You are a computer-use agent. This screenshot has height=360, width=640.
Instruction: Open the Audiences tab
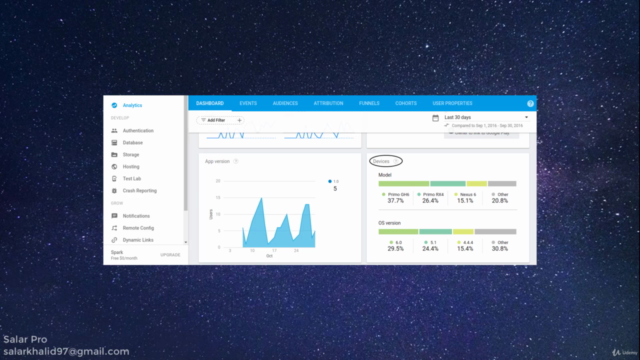tap(285, 103)
